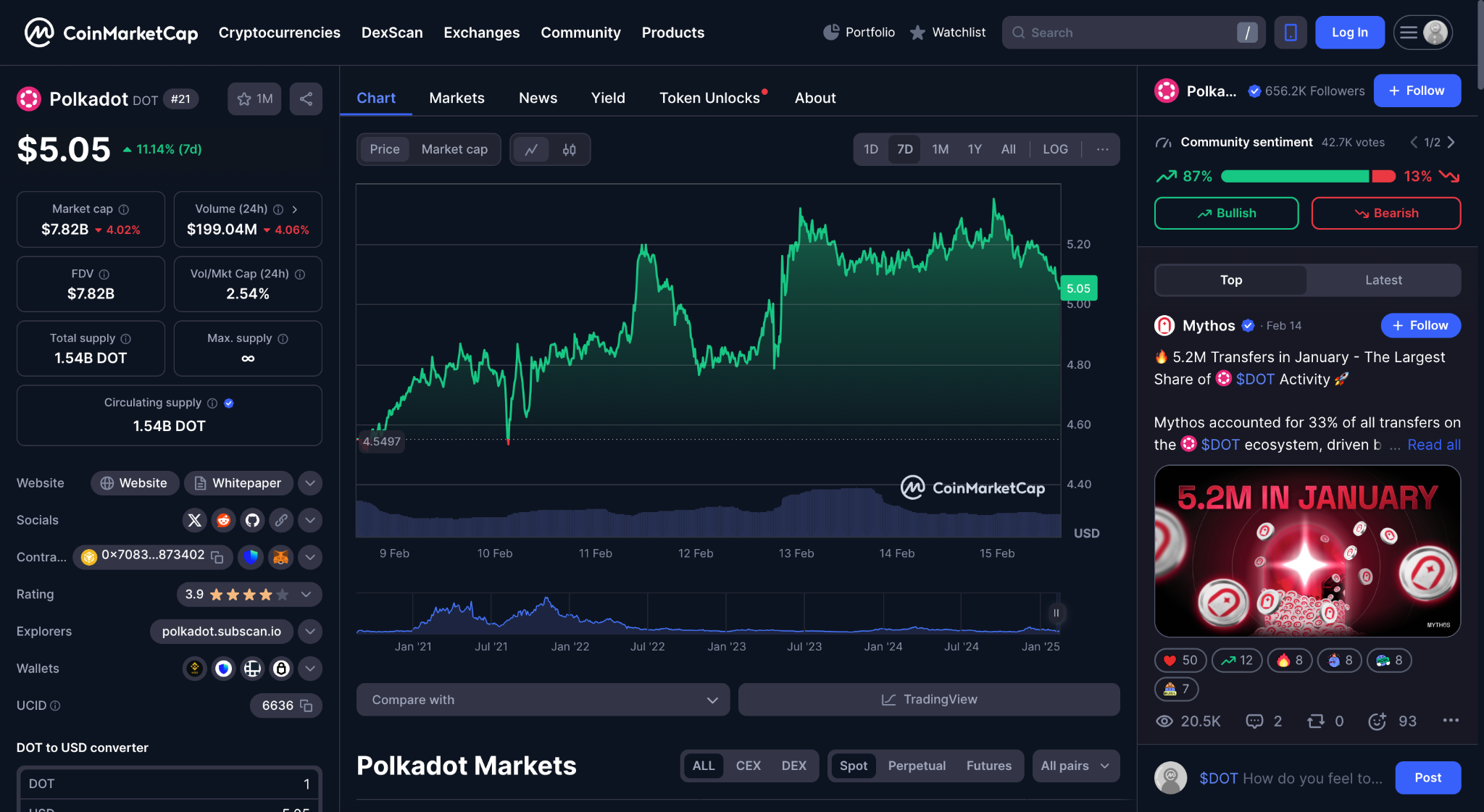Open the Yield tab
1484x812 pixels.
click(x=608, y=98)
